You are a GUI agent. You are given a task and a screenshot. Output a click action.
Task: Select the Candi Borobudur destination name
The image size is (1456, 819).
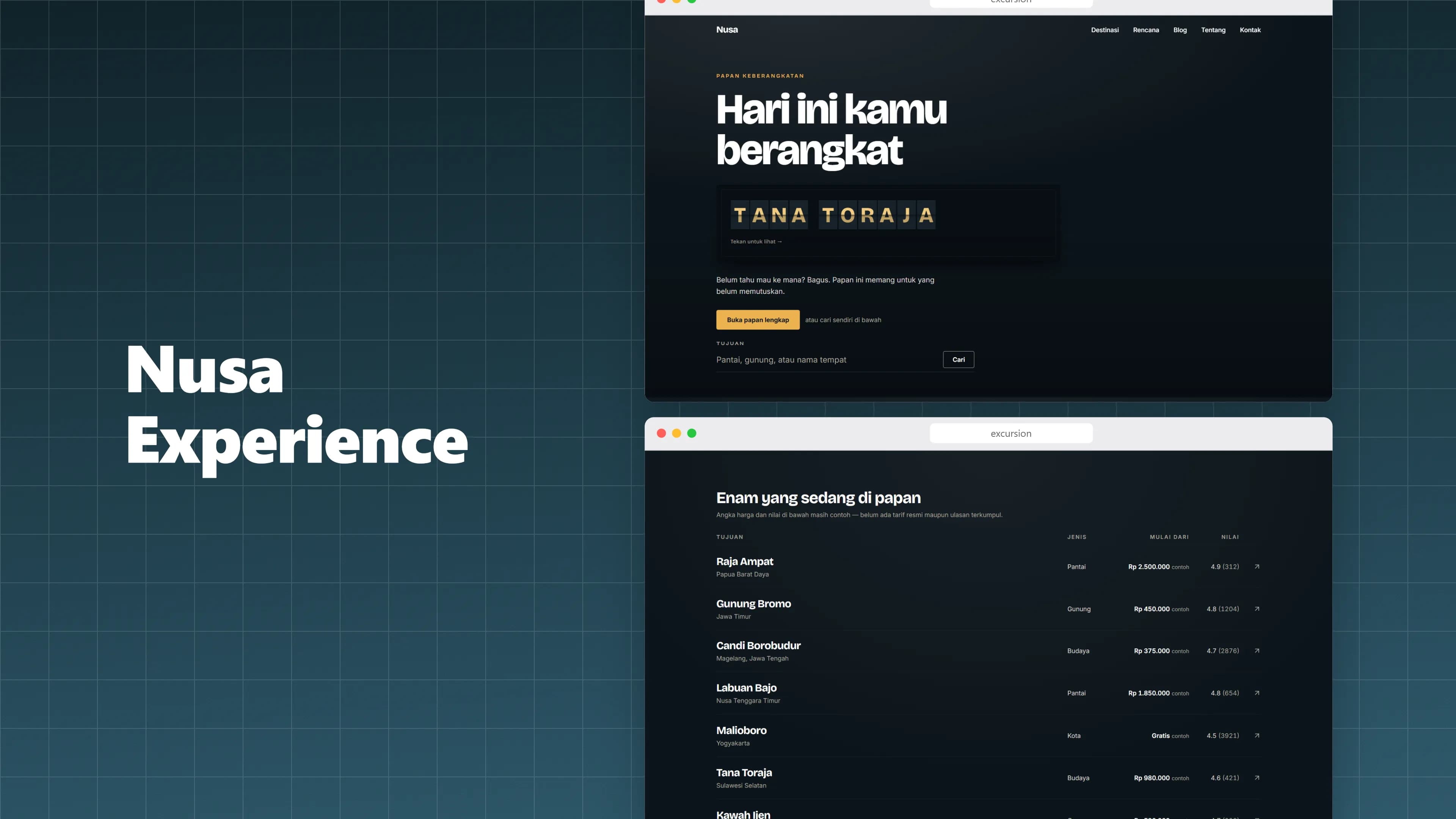pos(758,645)
